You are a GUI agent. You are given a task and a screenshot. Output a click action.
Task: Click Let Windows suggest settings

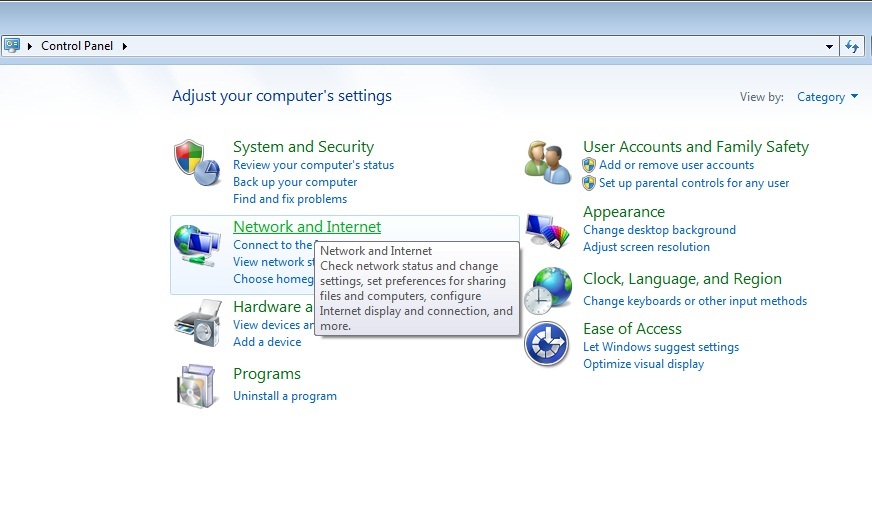[x=661, y=347]
